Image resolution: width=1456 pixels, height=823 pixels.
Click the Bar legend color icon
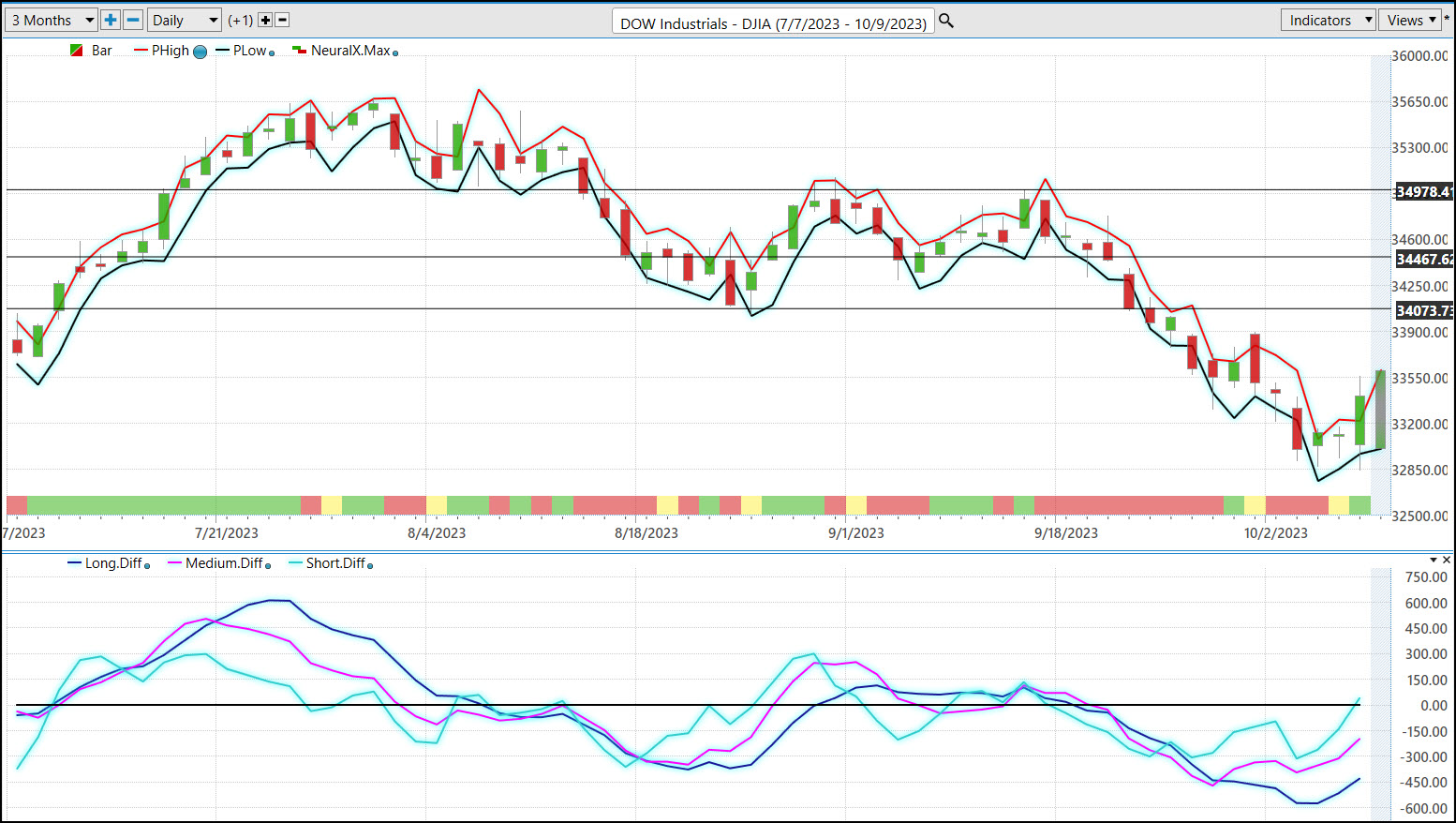[77, 51]
